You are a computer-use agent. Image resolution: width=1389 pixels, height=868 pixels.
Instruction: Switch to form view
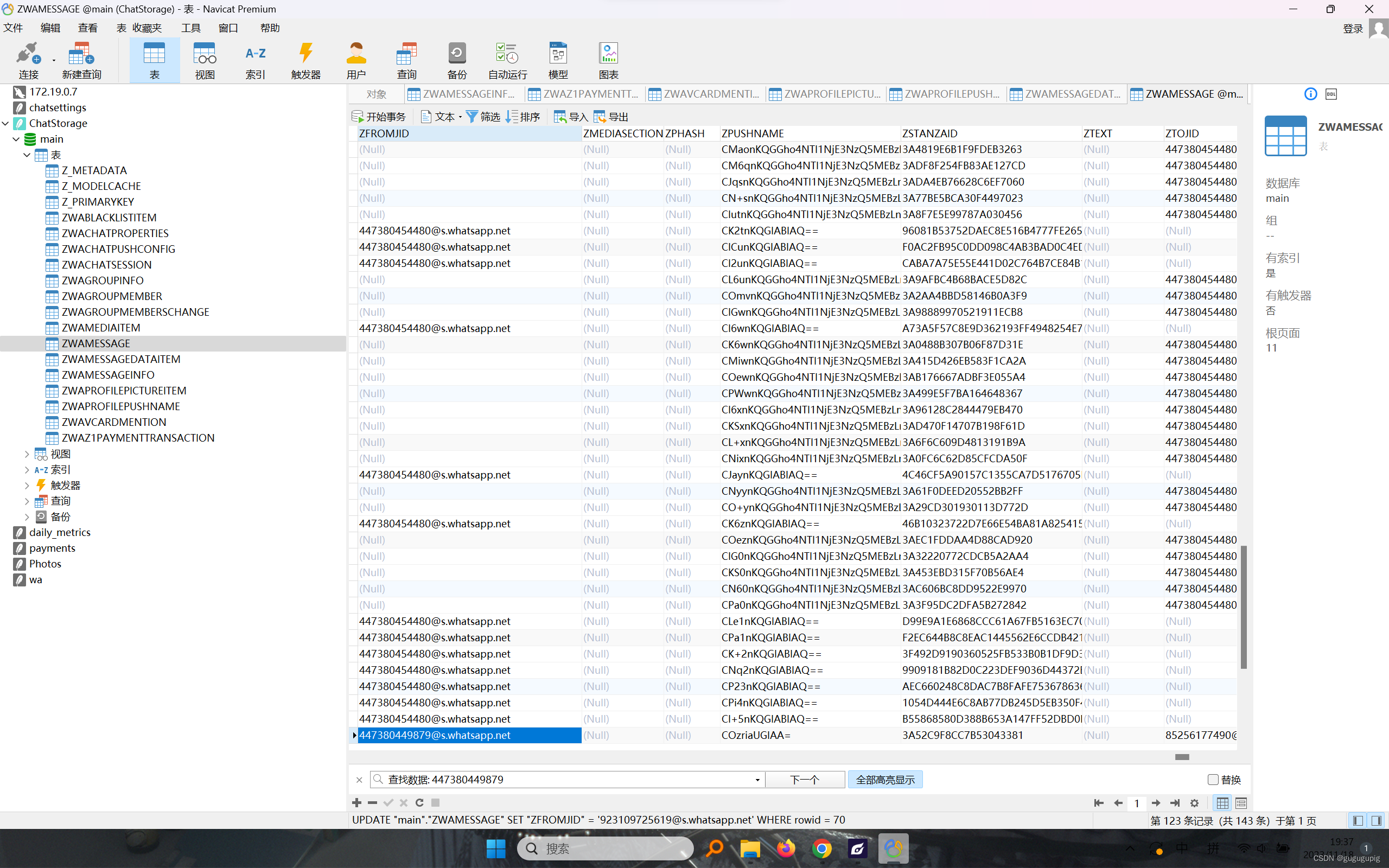[x=1241, y=803]
